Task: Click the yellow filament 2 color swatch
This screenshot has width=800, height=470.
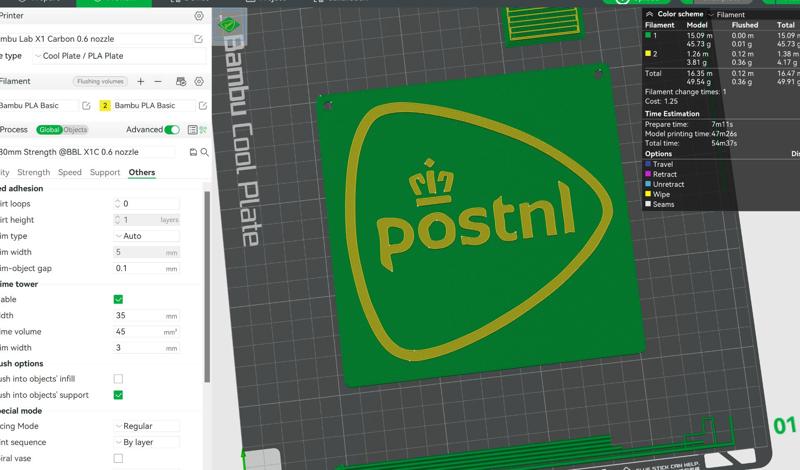Action: [105, 106]
